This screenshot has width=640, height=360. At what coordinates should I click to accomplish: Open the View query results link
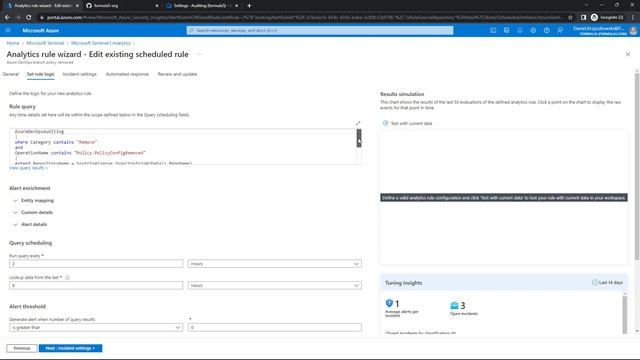tap(28, 168)
